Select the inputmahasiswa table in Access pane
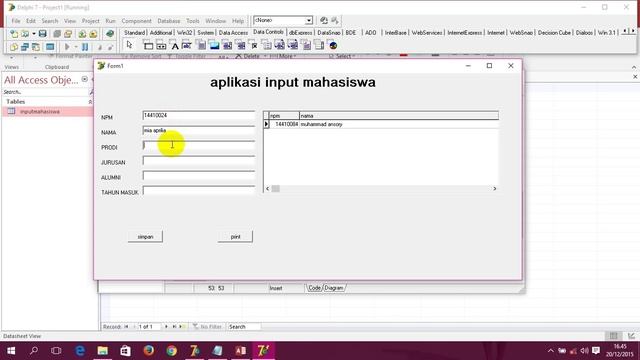The height and width of the screenshot is (360, 640). [48, 111]
